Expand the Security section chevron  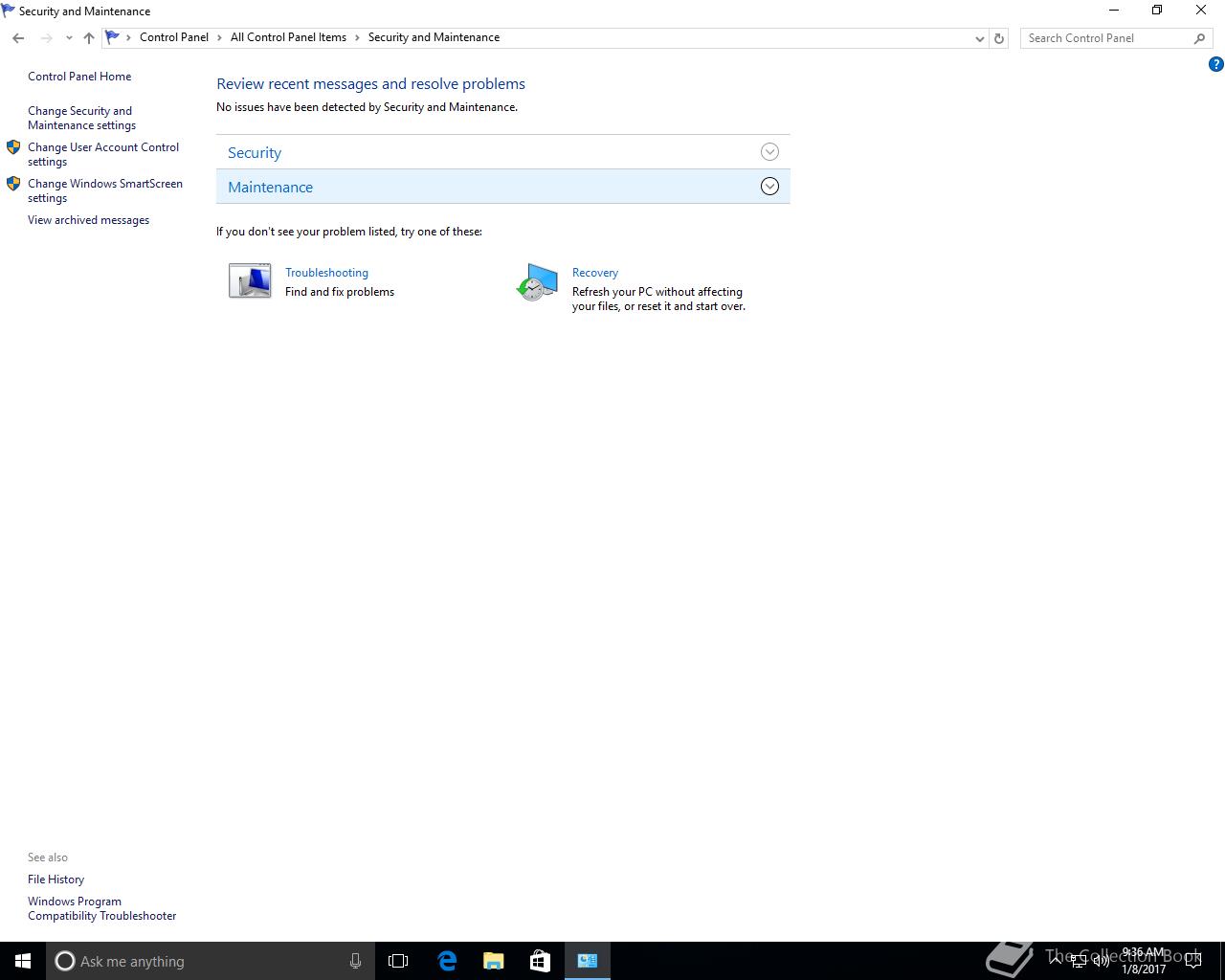tap(769, 152)
